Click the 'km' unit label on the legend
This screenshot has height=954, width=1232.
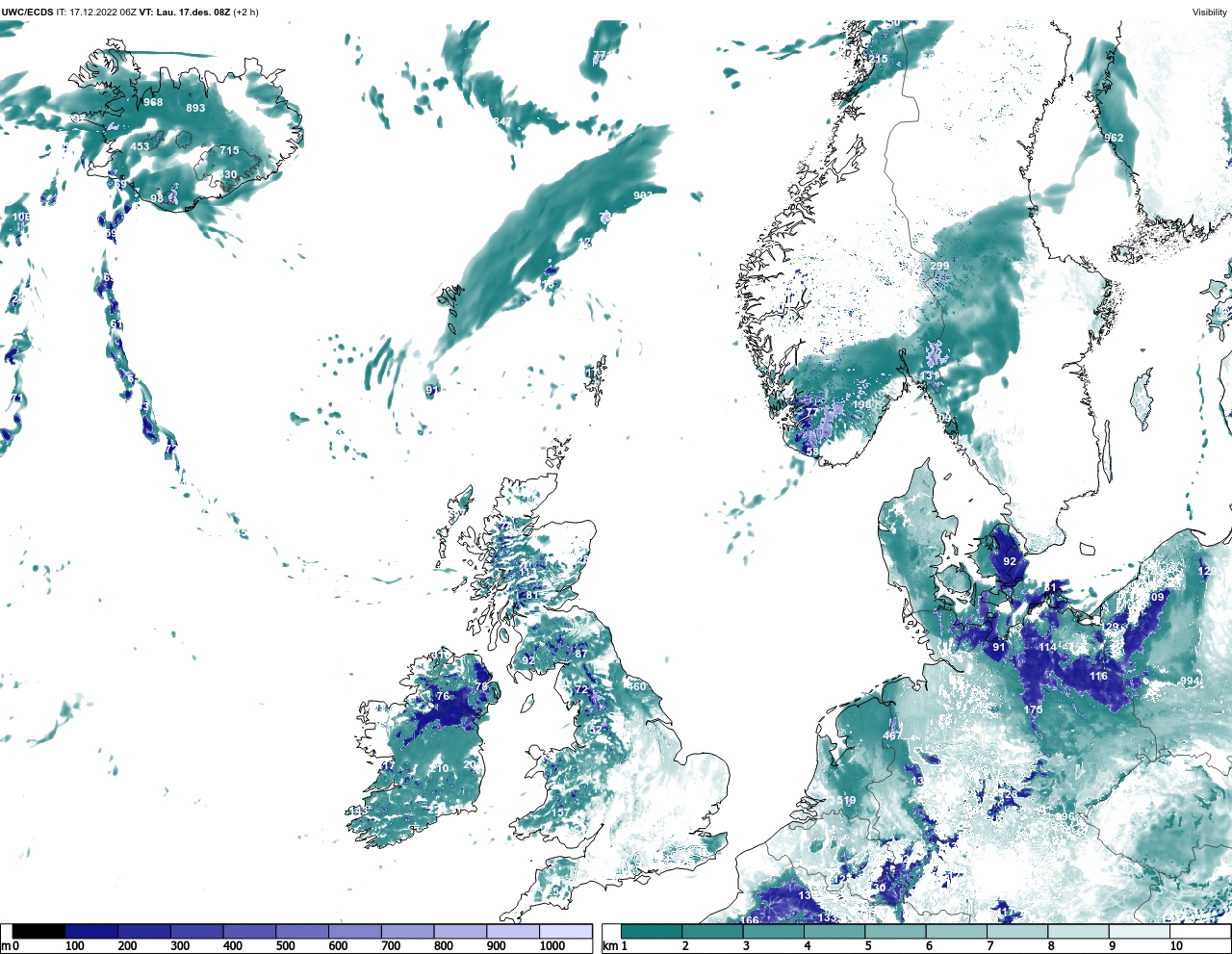pos(609,946)
